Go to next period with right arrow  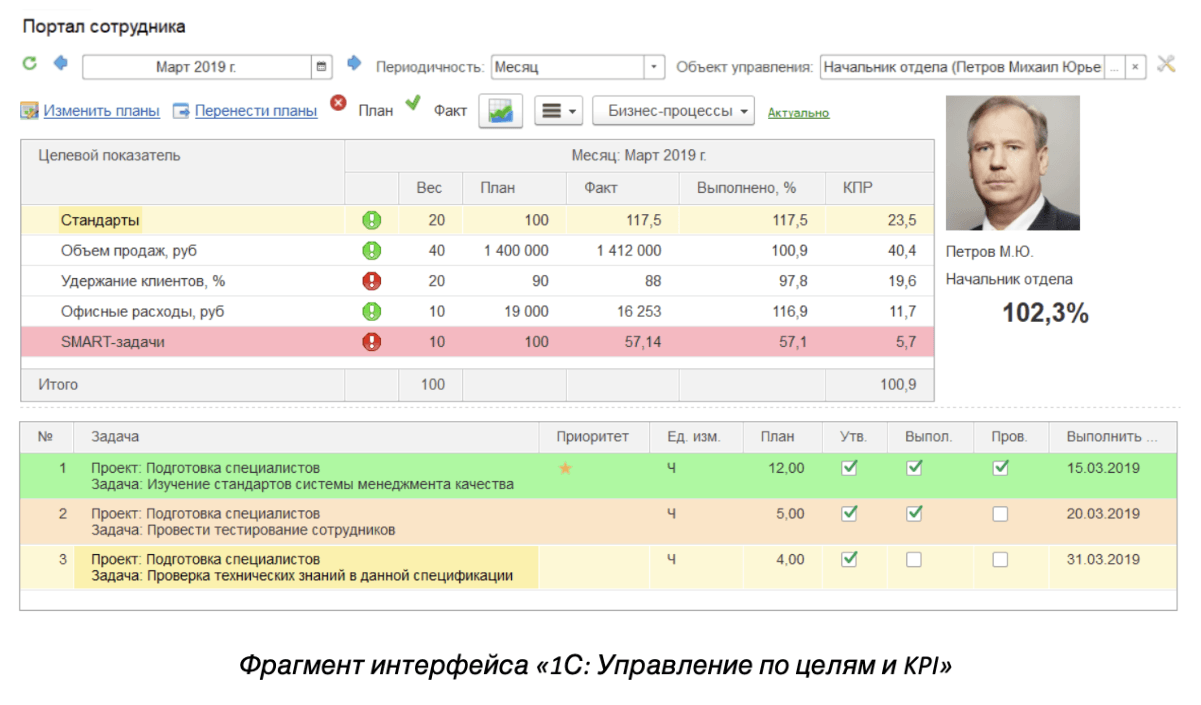point(354,64)
